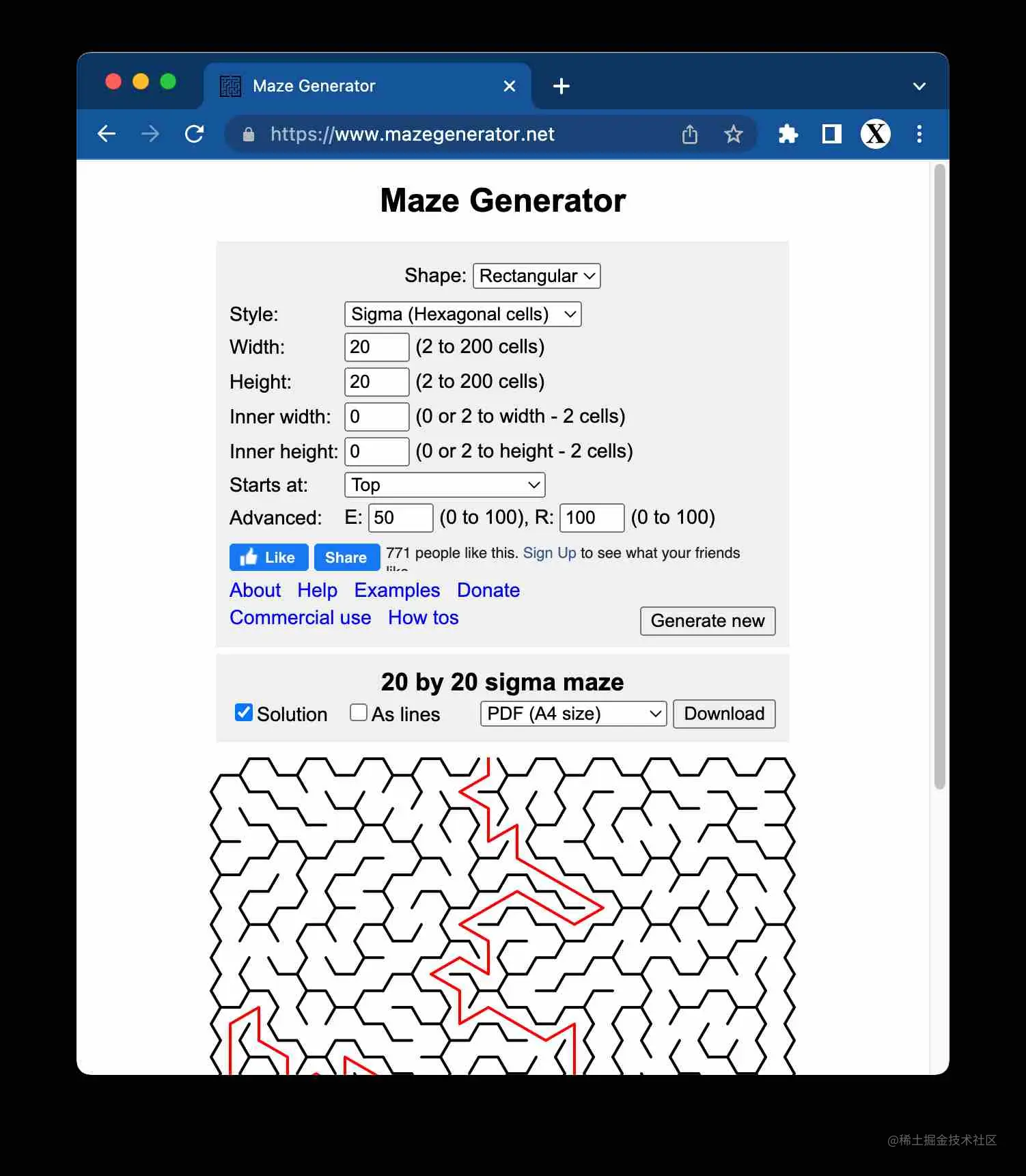Click the Maze Generator tab favicon
1026x1176 pixels.
click(231, 86)
